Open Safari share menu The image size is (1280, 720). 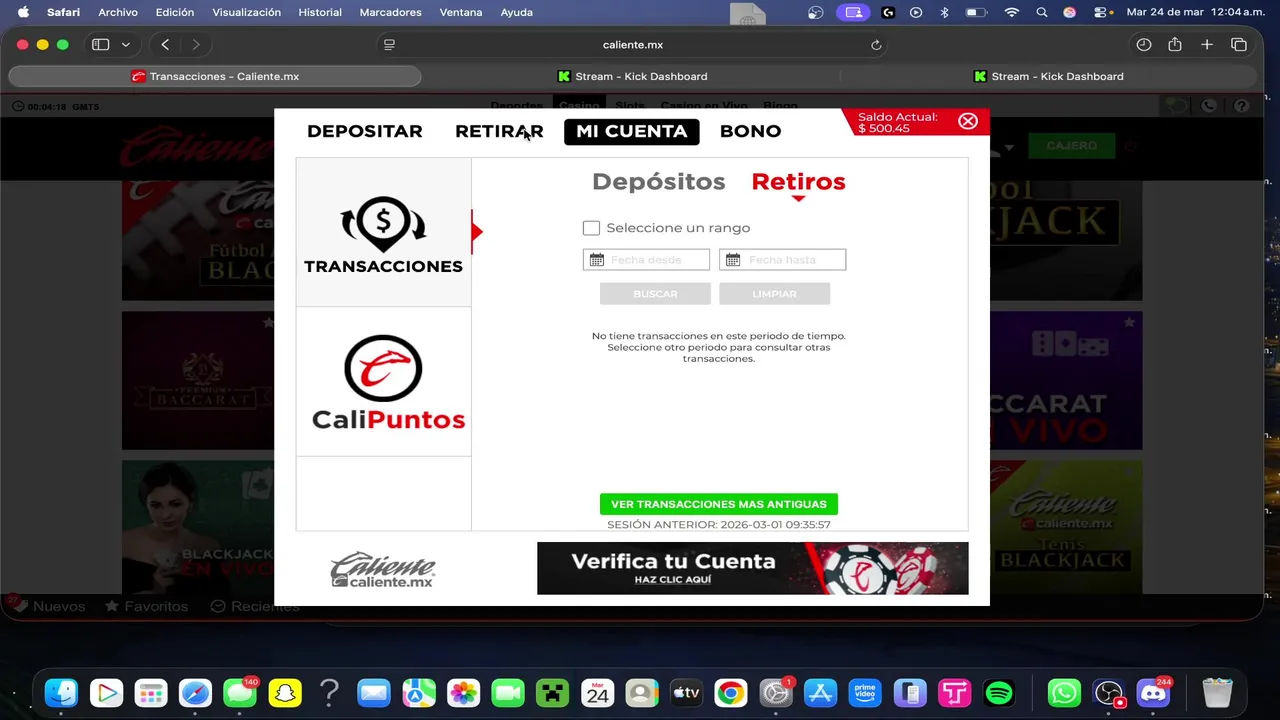(1175, 45)
